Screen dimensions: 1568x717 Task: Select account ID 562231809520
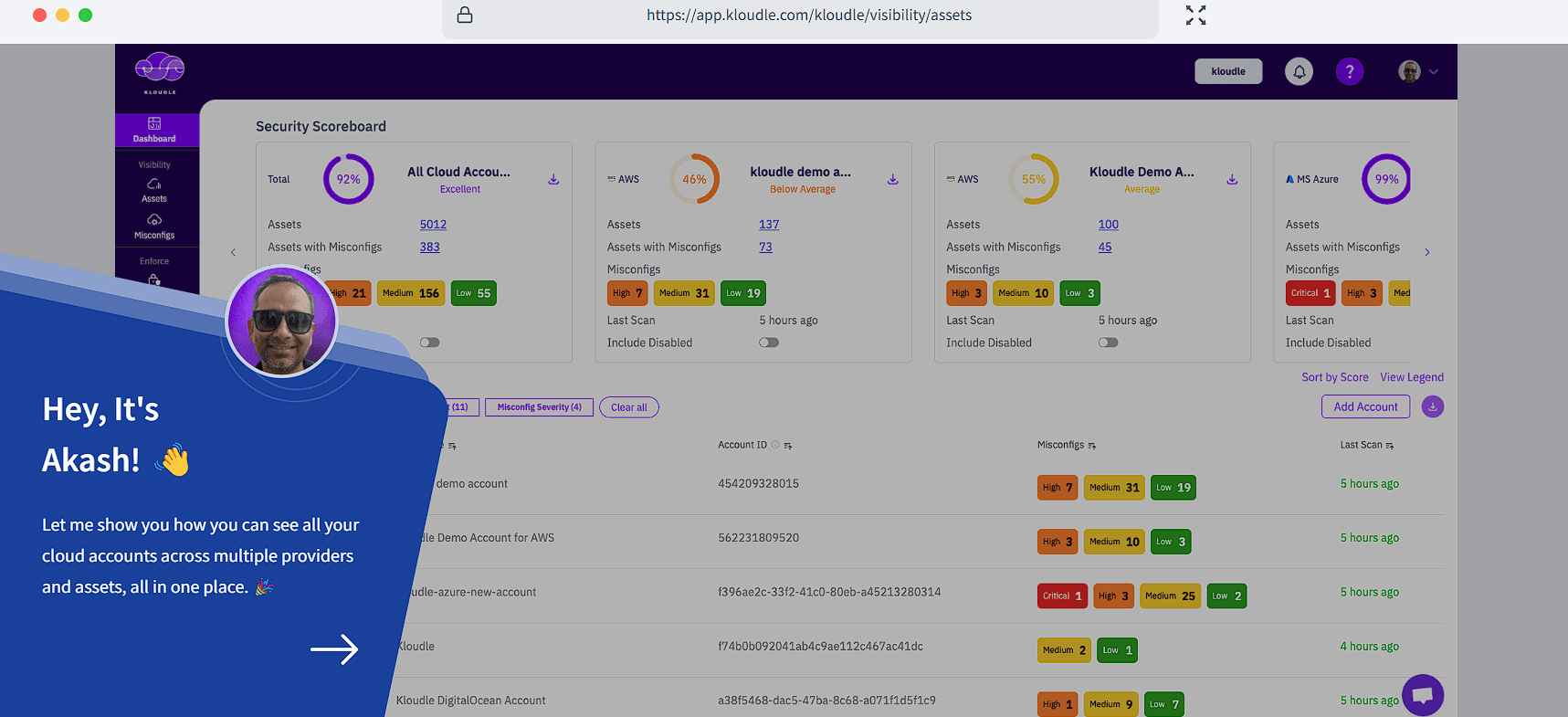(758, 538)
